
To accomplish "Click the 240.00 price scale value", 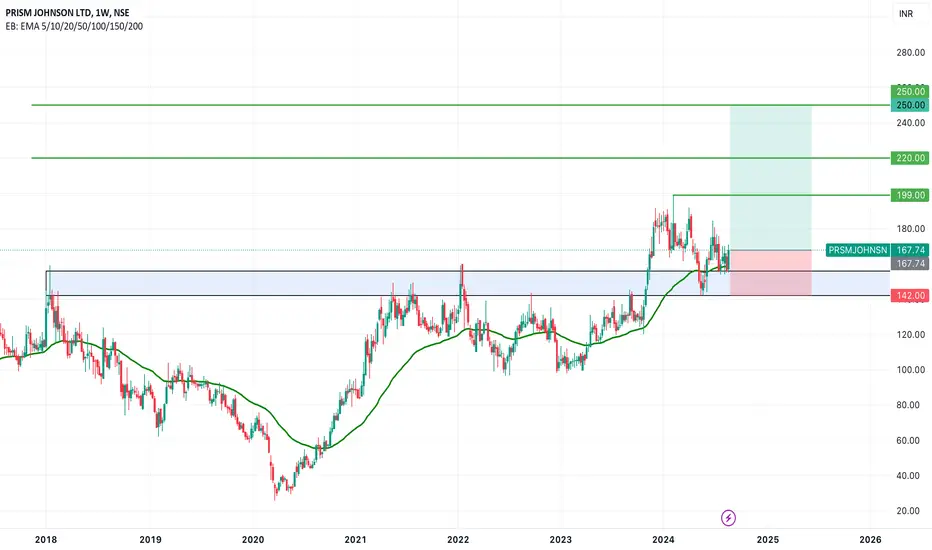I will click(x=911, y=123).
